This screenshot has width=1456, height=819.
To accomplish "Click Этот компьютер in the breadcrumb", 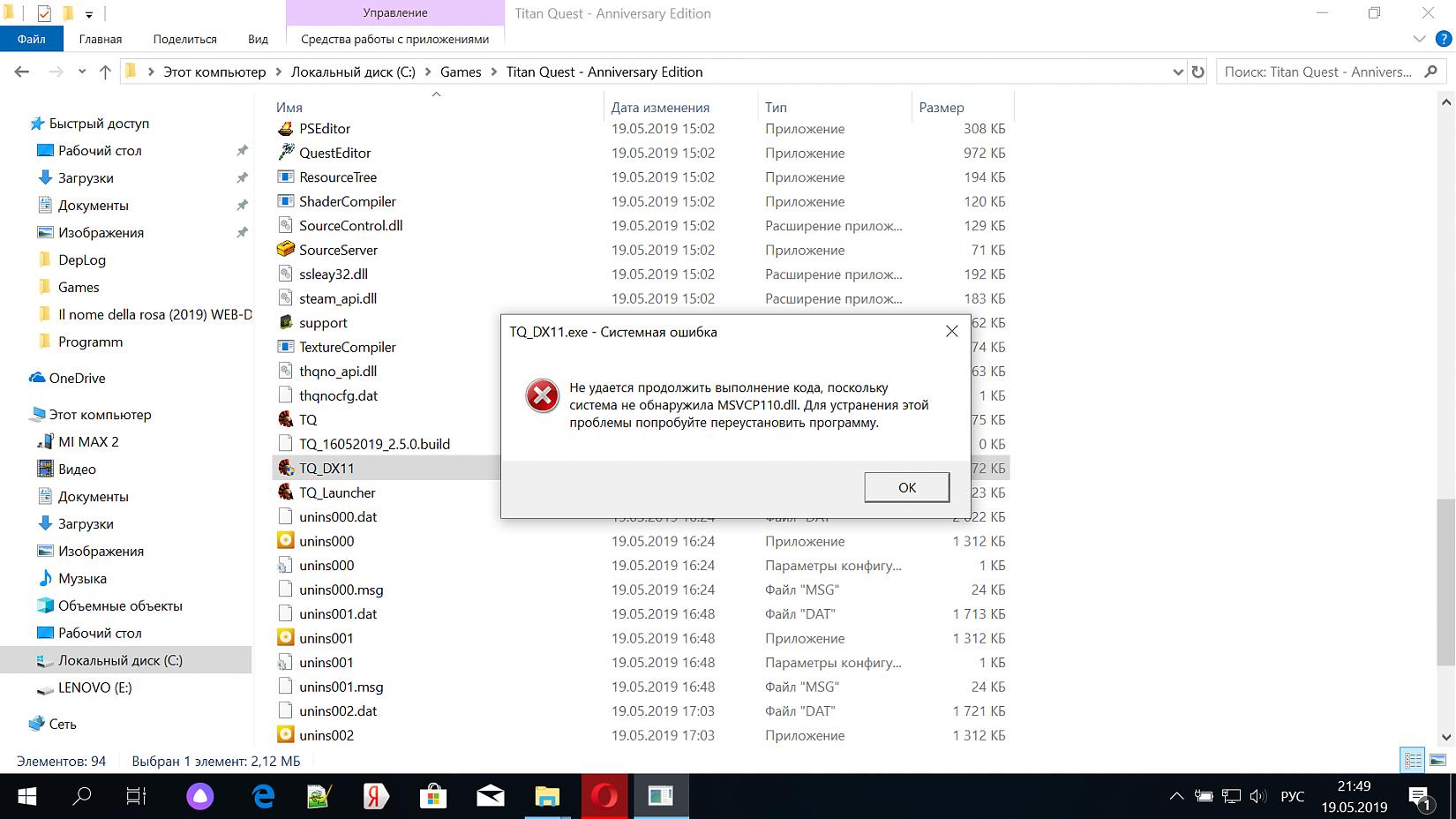I will pyautogui.click(x=214, y=72).
